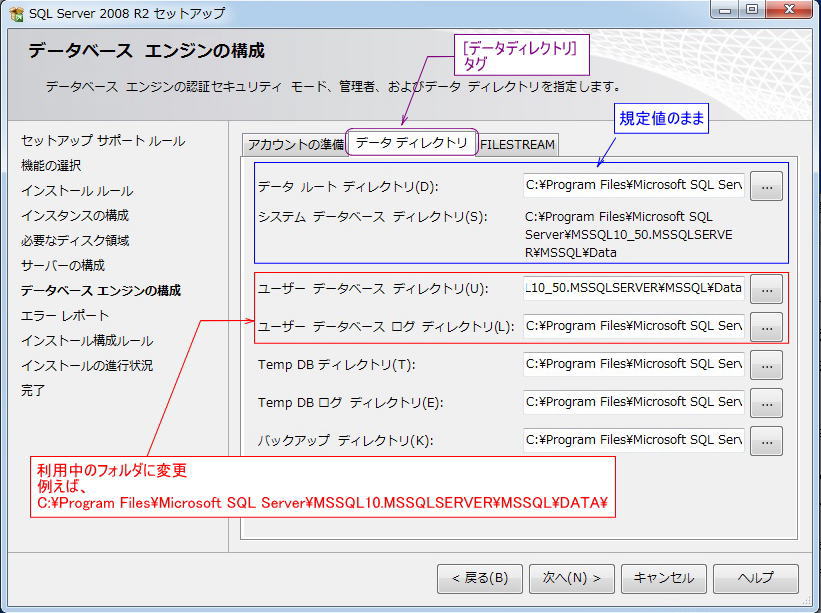Open help with the ヘルプ button

click(756, 578)
